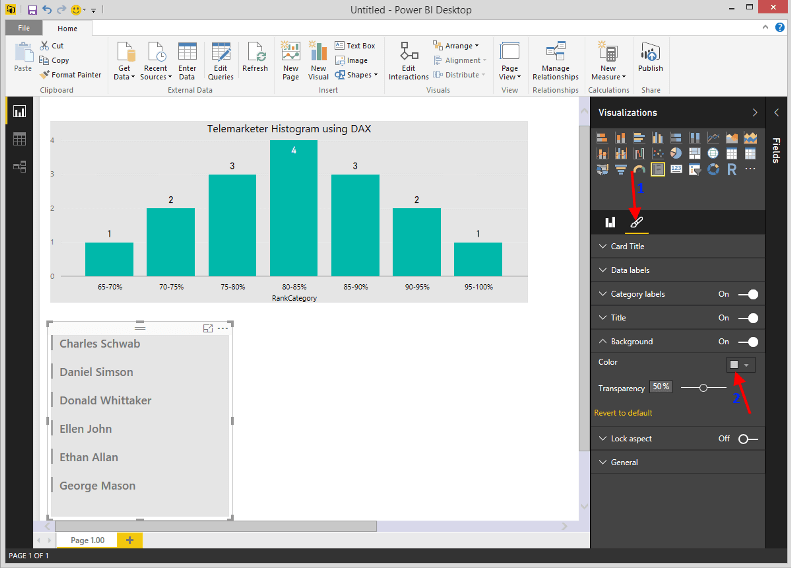Click the Get Data icon

125,58
